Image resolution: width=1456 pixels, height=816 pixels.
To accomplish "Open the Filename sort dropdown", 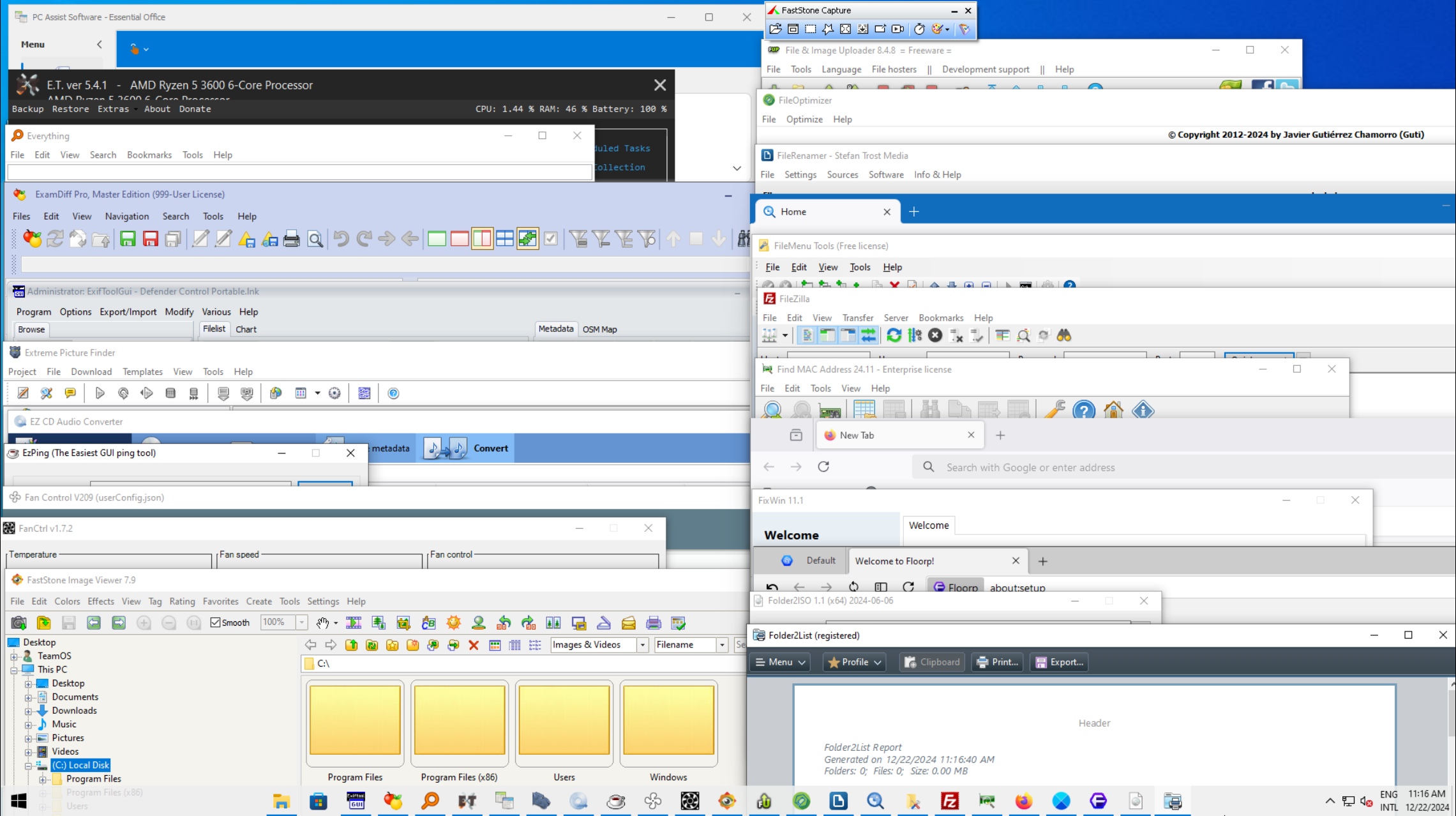I will pos(722,645).
